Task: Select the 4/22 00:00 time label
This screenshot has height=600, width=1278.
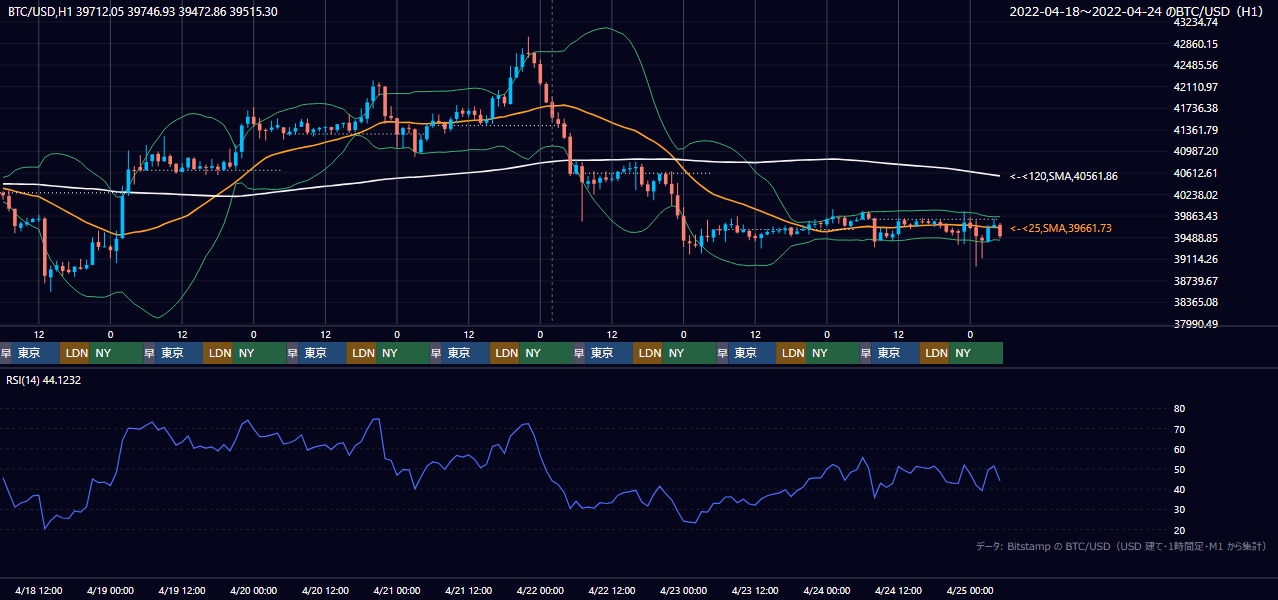Action: coord(541,590)
